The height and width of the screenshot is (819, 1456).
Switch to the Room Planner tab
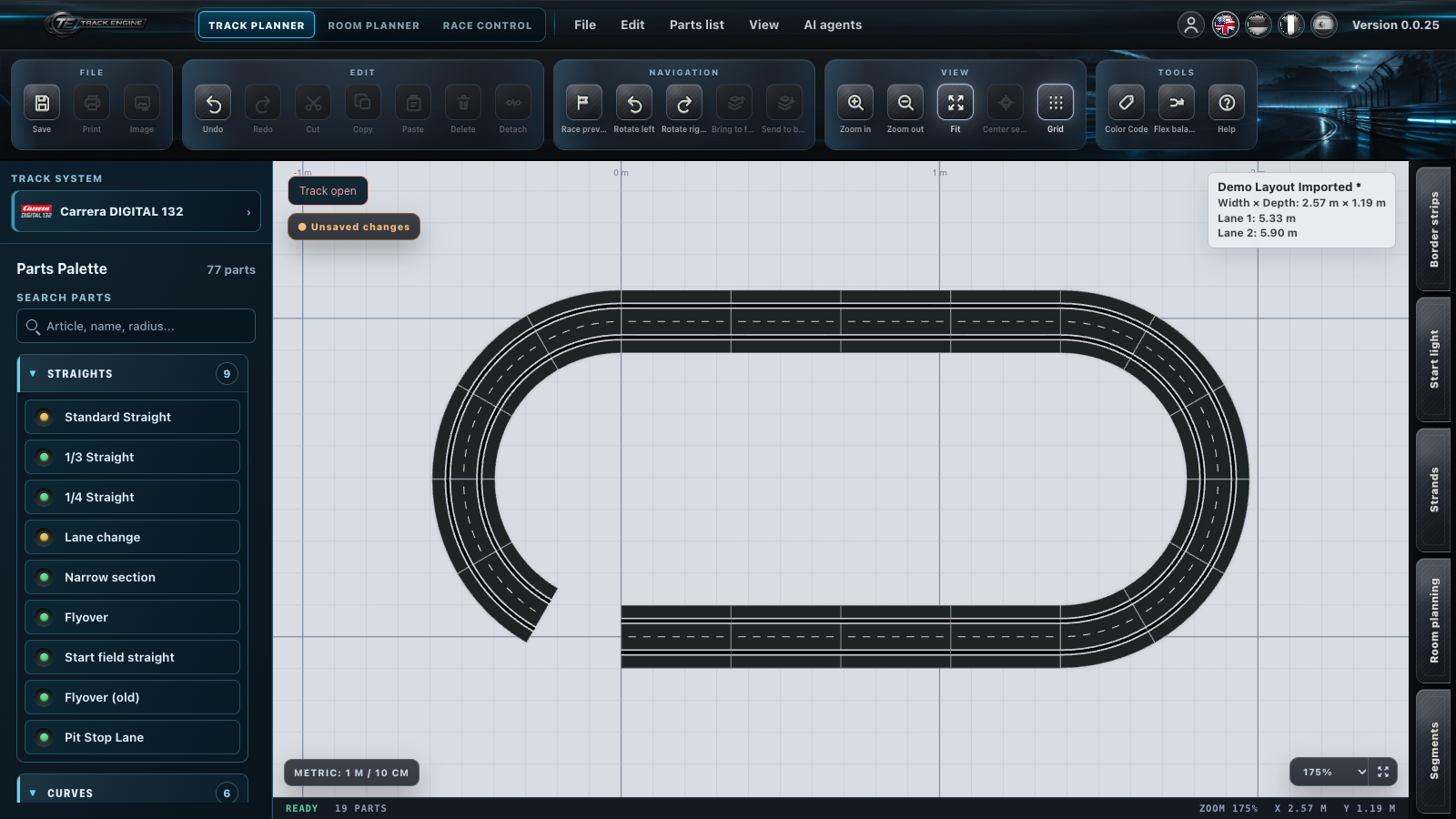(374, 25)
